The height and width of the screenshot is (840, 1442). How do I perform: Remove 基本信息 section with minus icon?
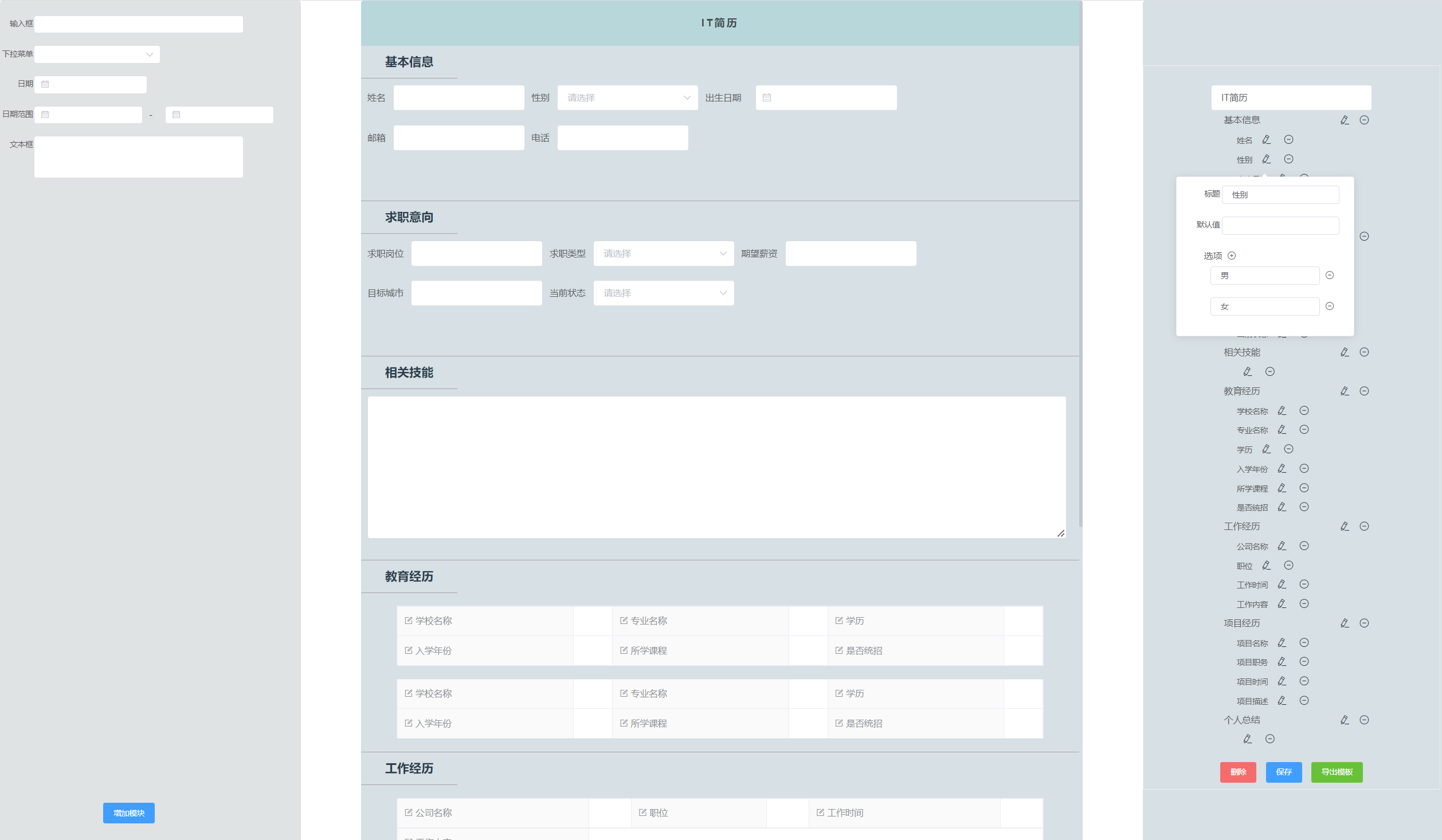1364,120
